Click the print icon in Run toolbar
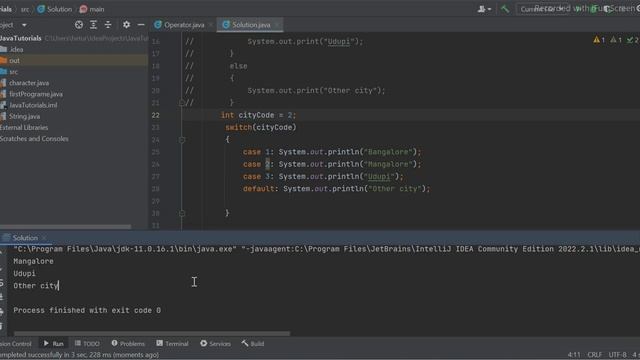The image size is (640, 360). tap(2, 312)
